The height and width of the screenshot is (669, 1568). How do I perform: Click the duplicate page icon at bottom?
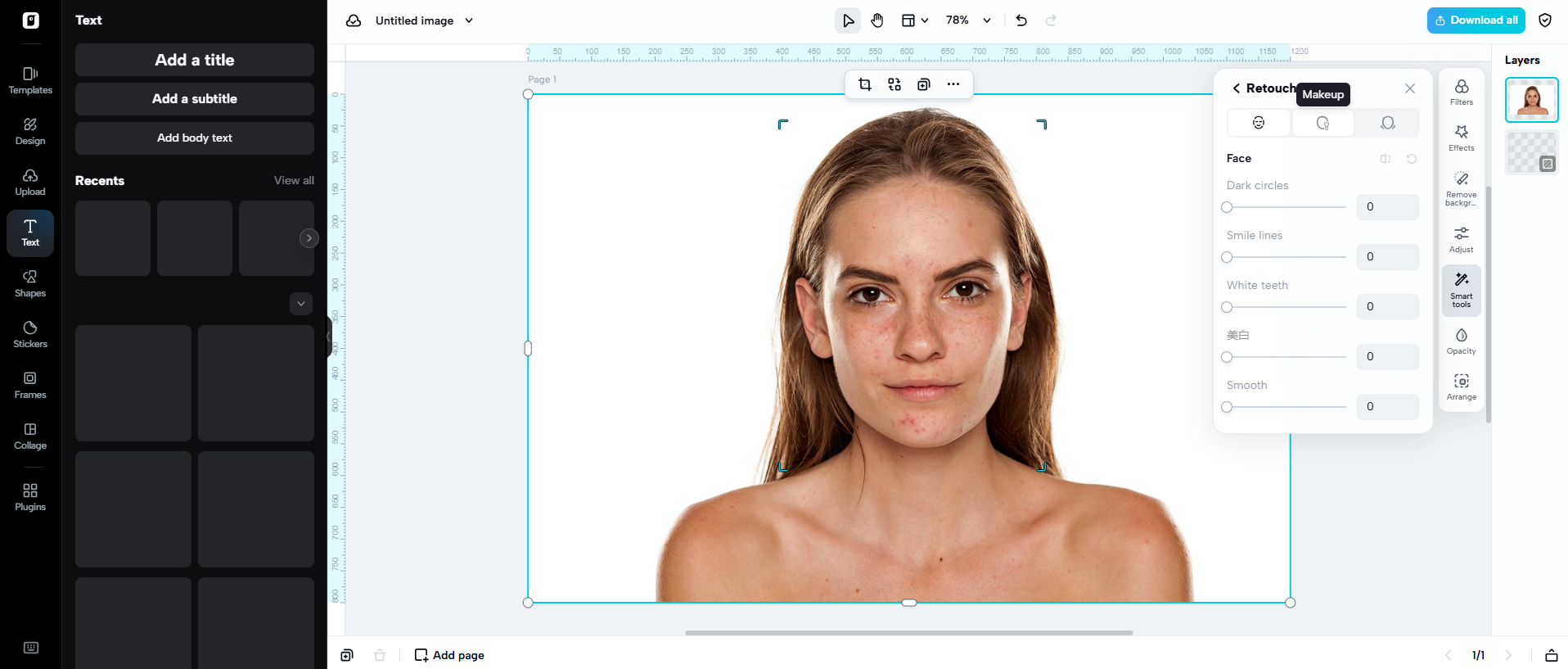point(347,655)
